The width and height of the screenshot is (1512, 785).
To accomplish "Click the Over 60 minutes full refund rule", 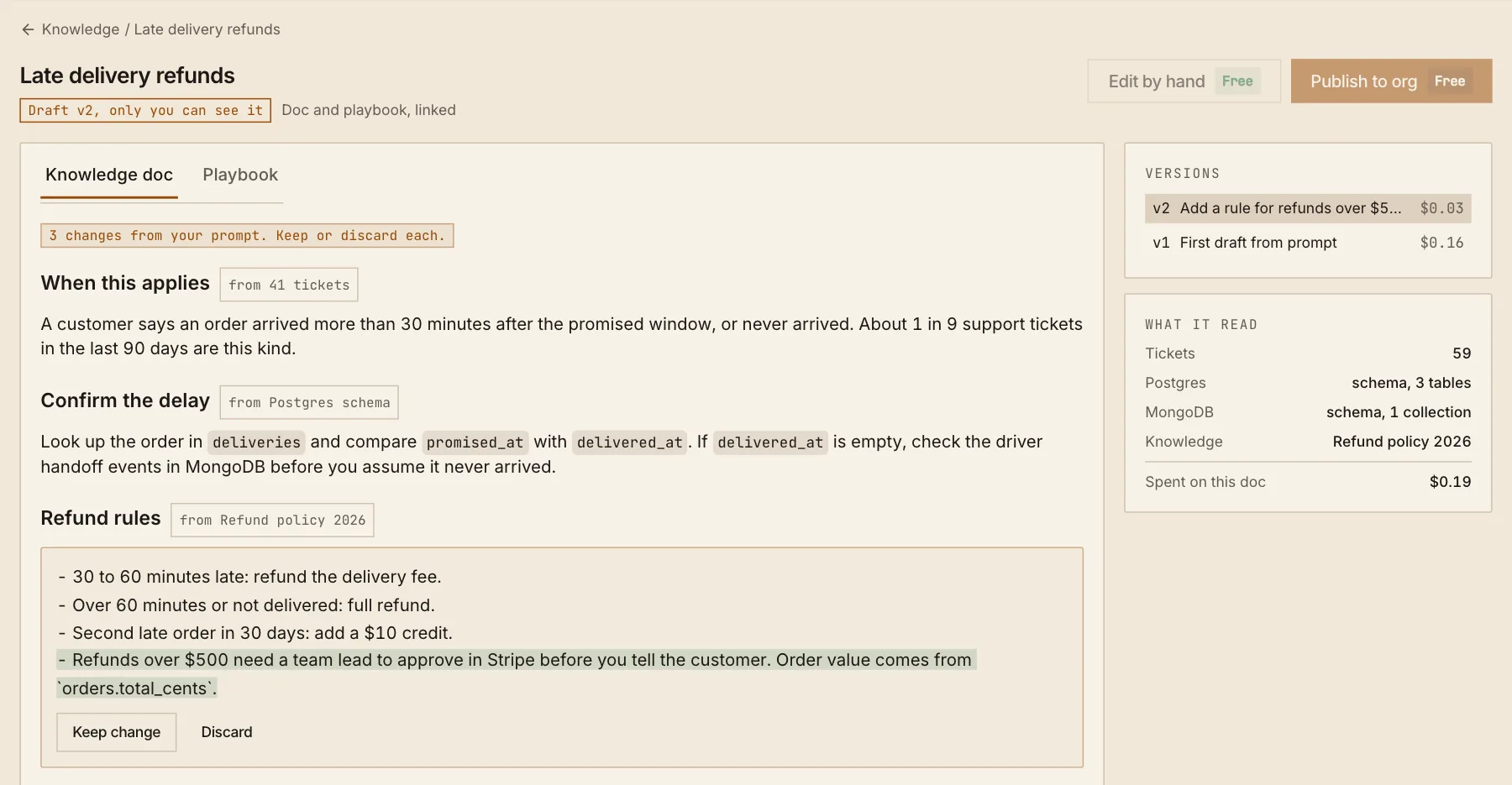I will (247, 605).
